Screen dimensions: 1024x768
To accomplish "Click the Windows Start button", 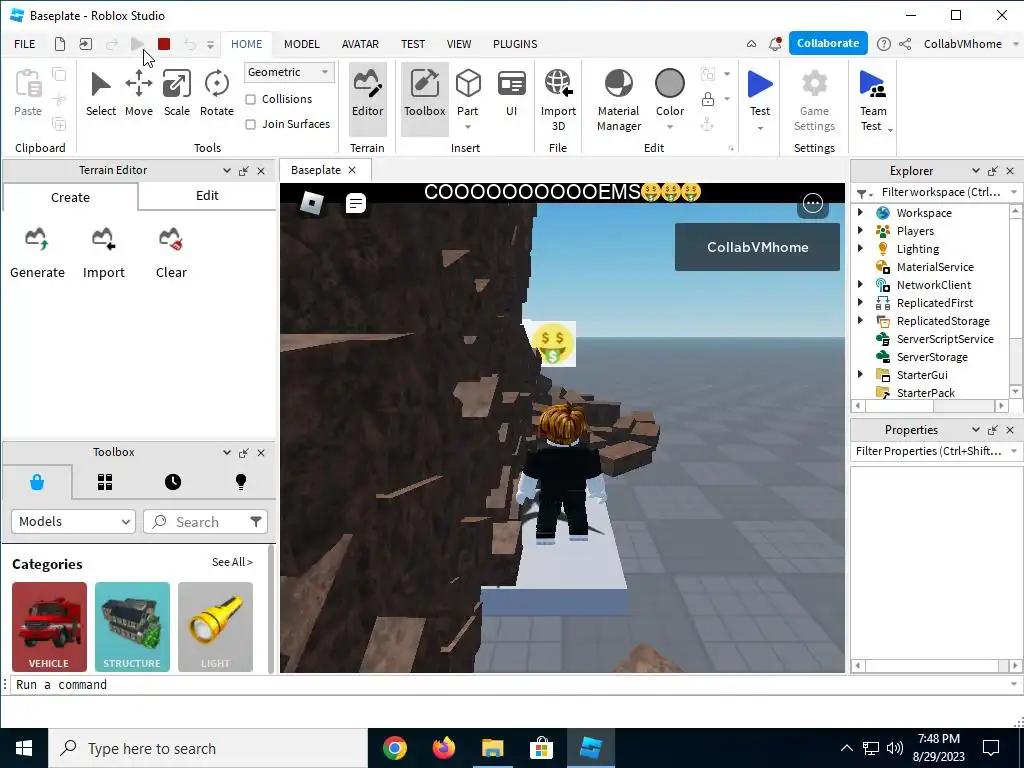I will click(24, 748).
